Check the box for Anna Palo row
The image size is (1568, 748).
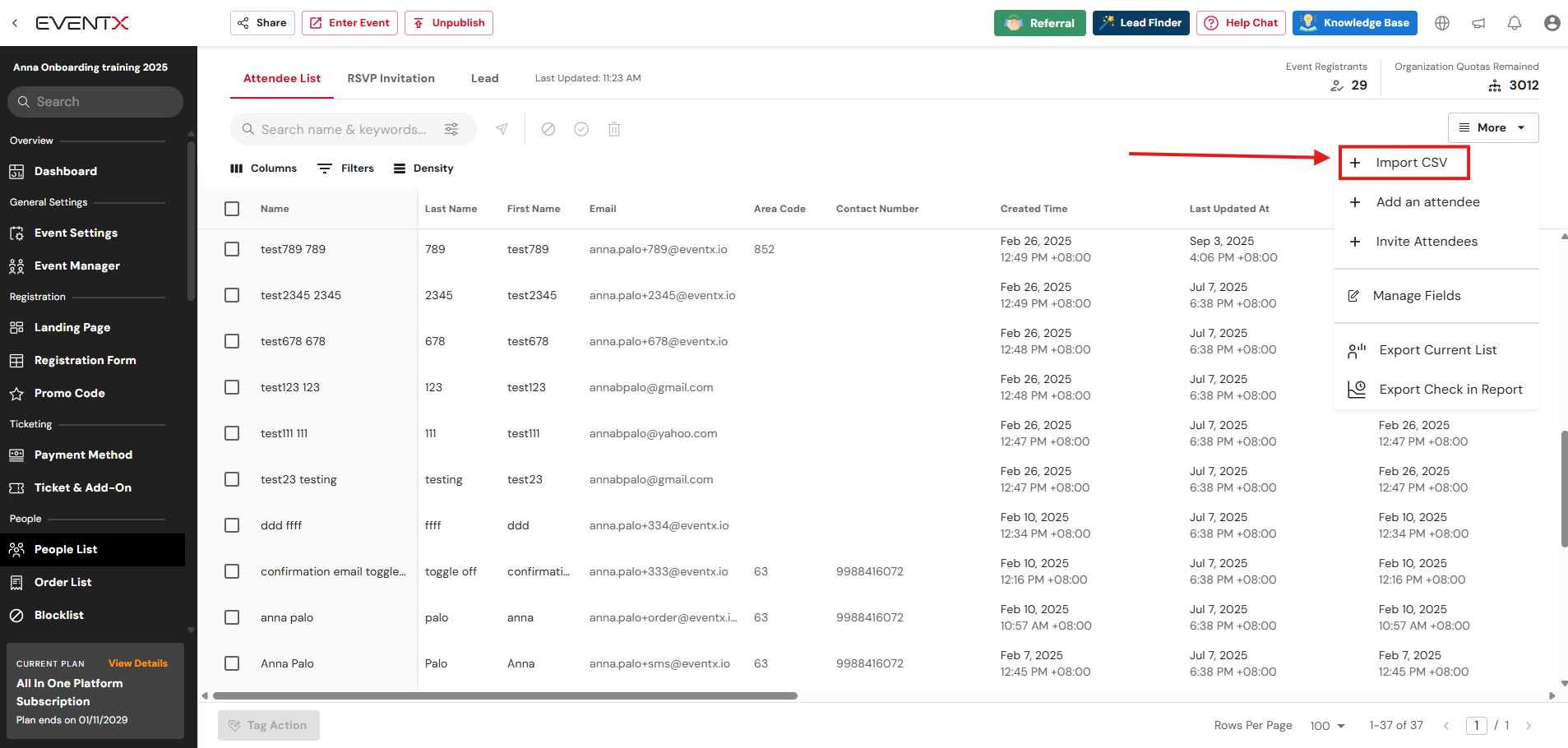tap(232, 663)
